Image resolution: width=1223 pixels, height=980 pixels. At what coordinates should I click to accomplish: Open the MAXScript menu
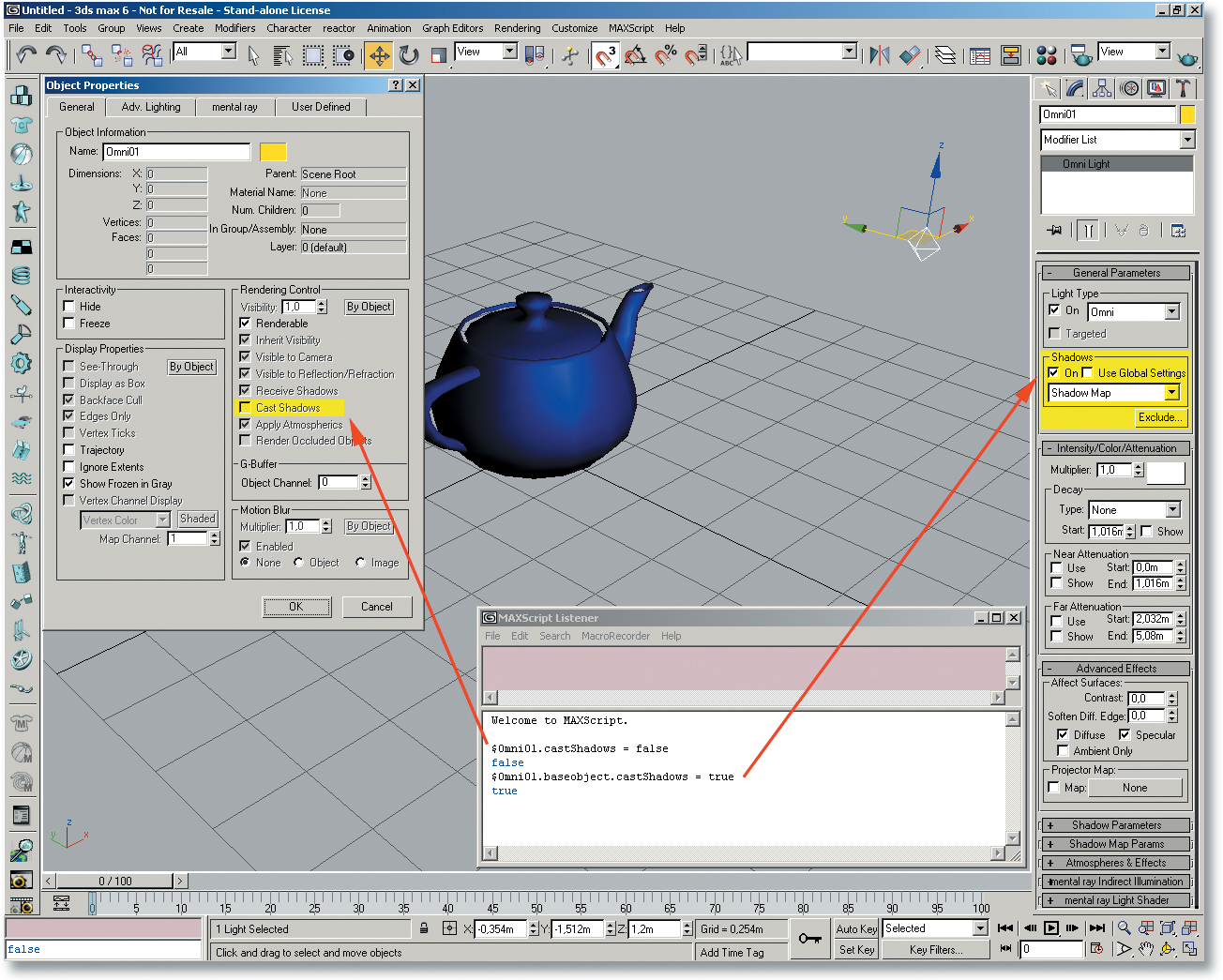pyautogui.click(x=631, y=28)
